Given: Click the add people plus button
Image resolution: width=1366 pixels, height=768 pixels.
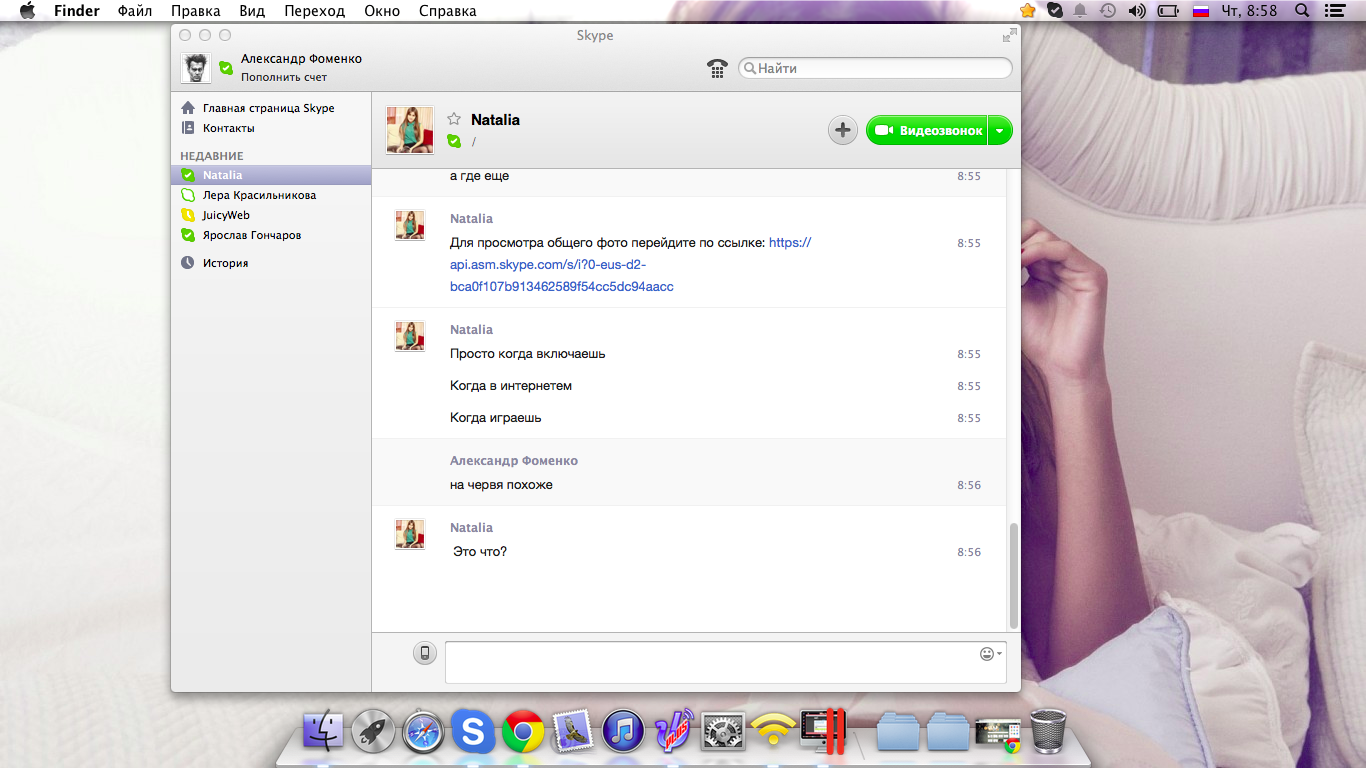Looking at the screenshot, I should click(843, 130).
